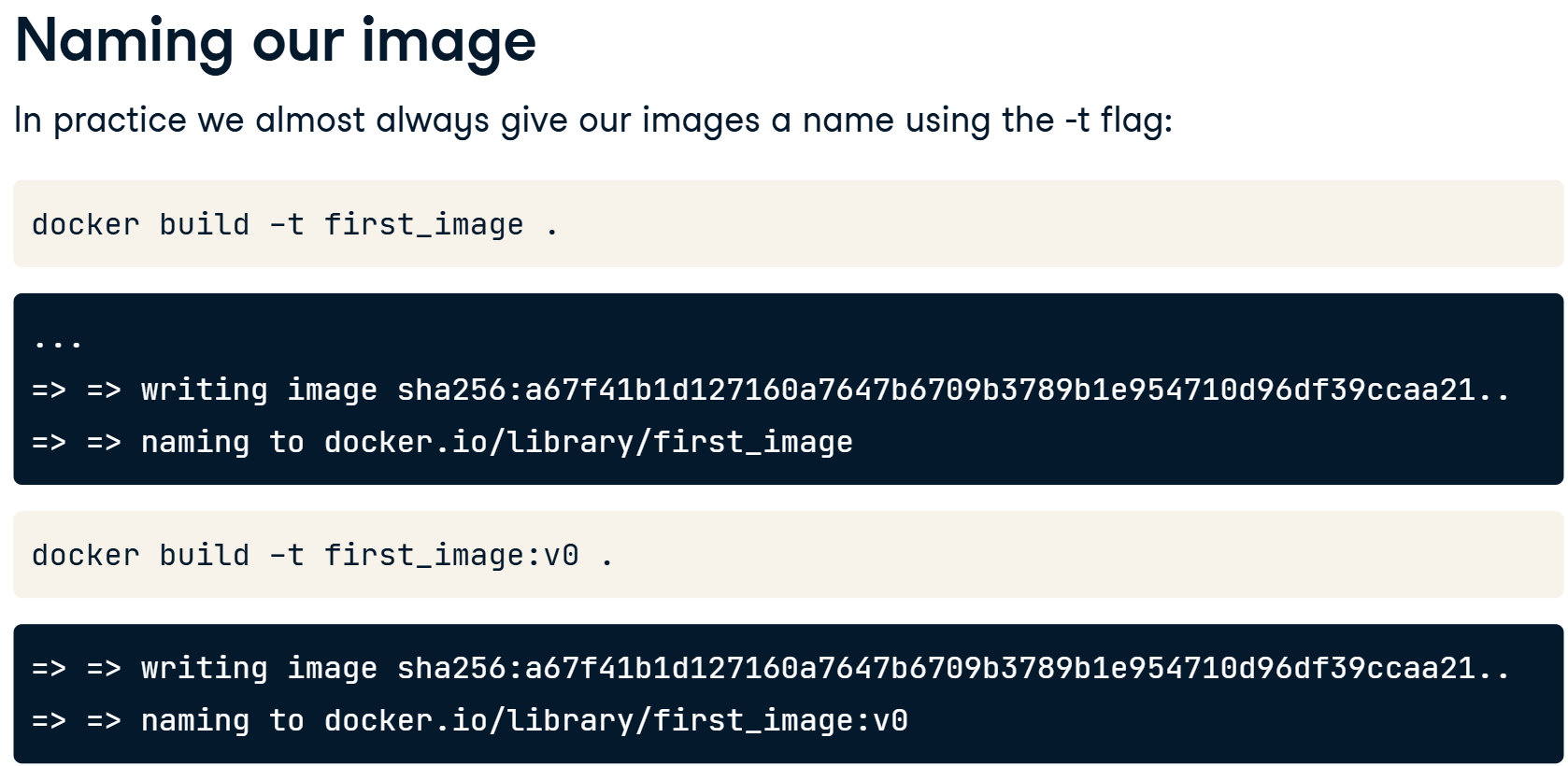Click the arrows before the first "naming to"
This screenshot has height=766, width=1568.
pos(77,442)
